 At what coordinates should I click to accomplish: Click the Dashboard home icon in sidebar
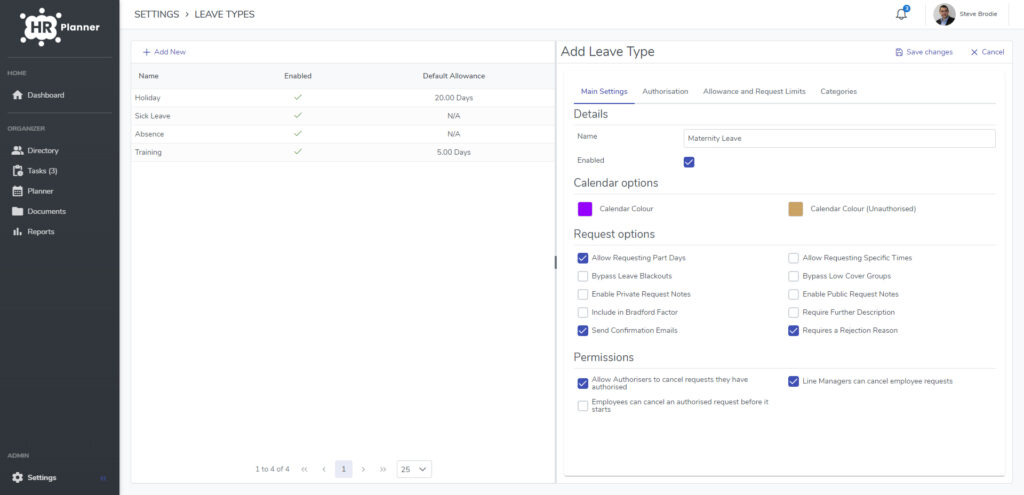(x=18, y=95)
